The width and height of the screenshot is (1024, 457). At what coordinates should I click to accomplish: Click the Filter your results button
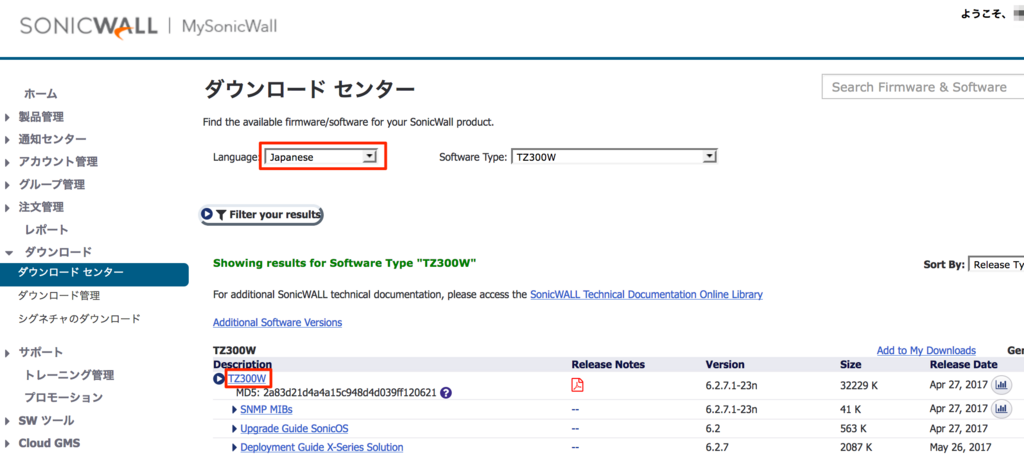(261, 214)
